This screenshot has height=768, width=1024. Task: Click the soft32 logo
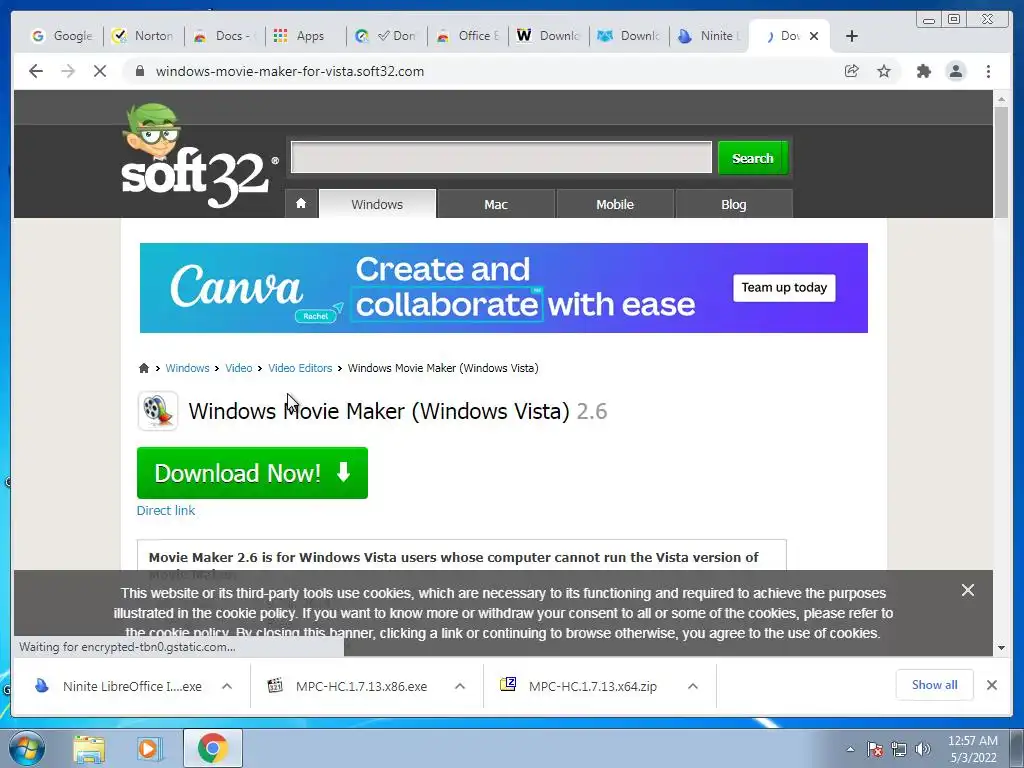(200, 156)
